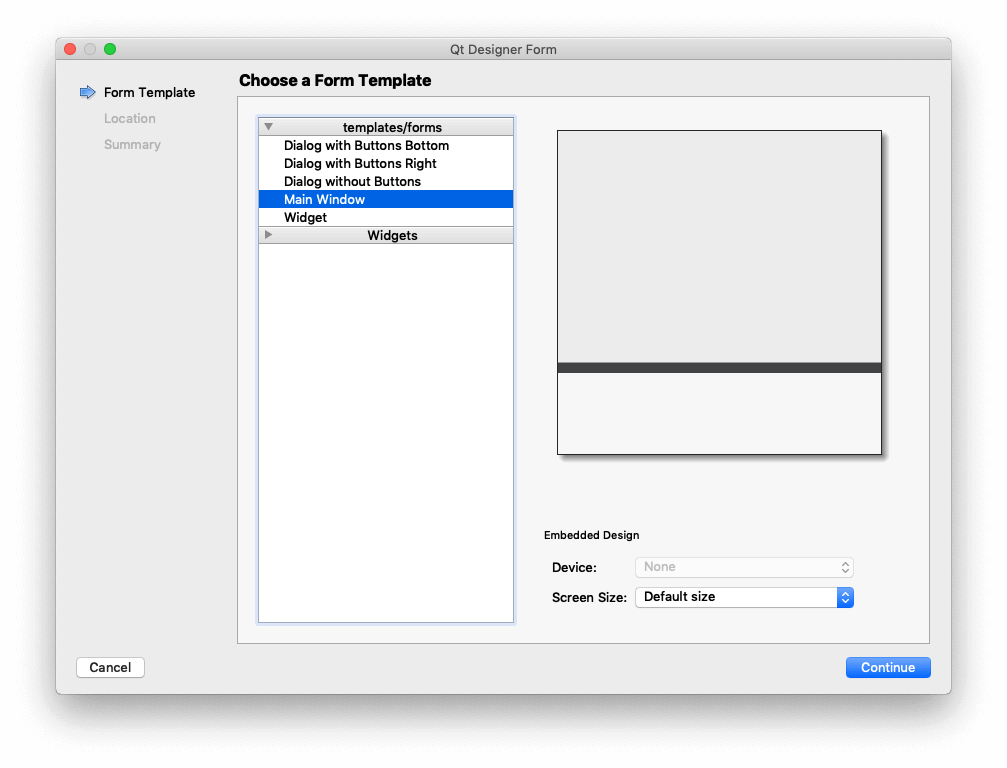Collapse the templates/forms group triangle
1007x768 pixels.
point(268,127)
